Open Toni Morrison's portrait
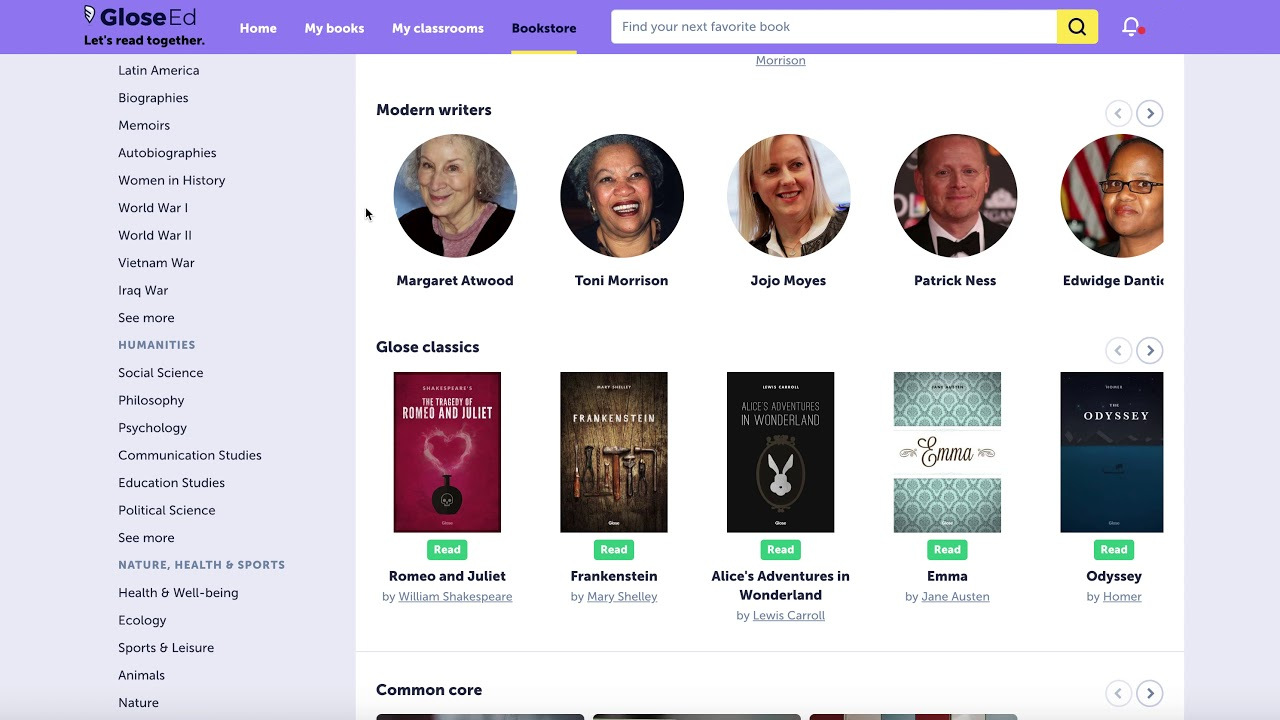Screen dimensions: 1280x720 click(622, 196)
